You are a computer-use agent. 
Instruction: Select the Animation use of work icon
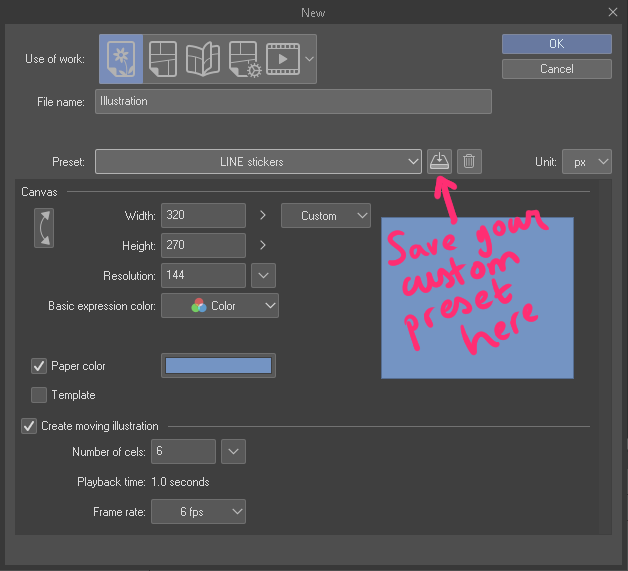283,59
